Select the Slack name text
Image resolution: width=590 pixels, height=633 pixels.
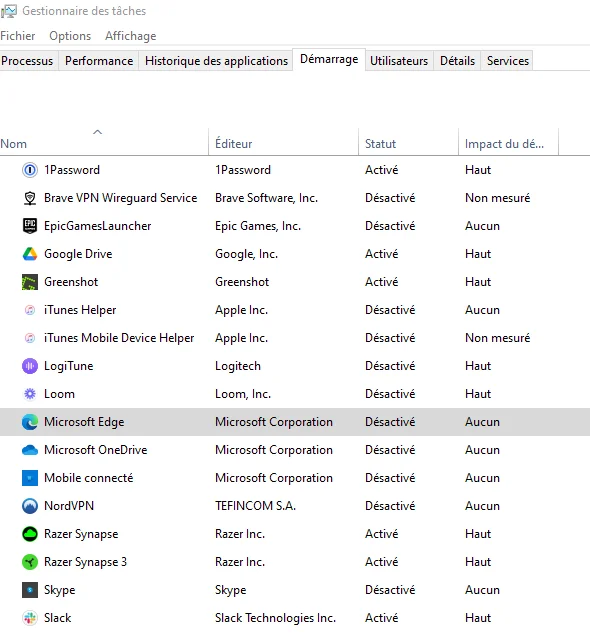(57, 618)
